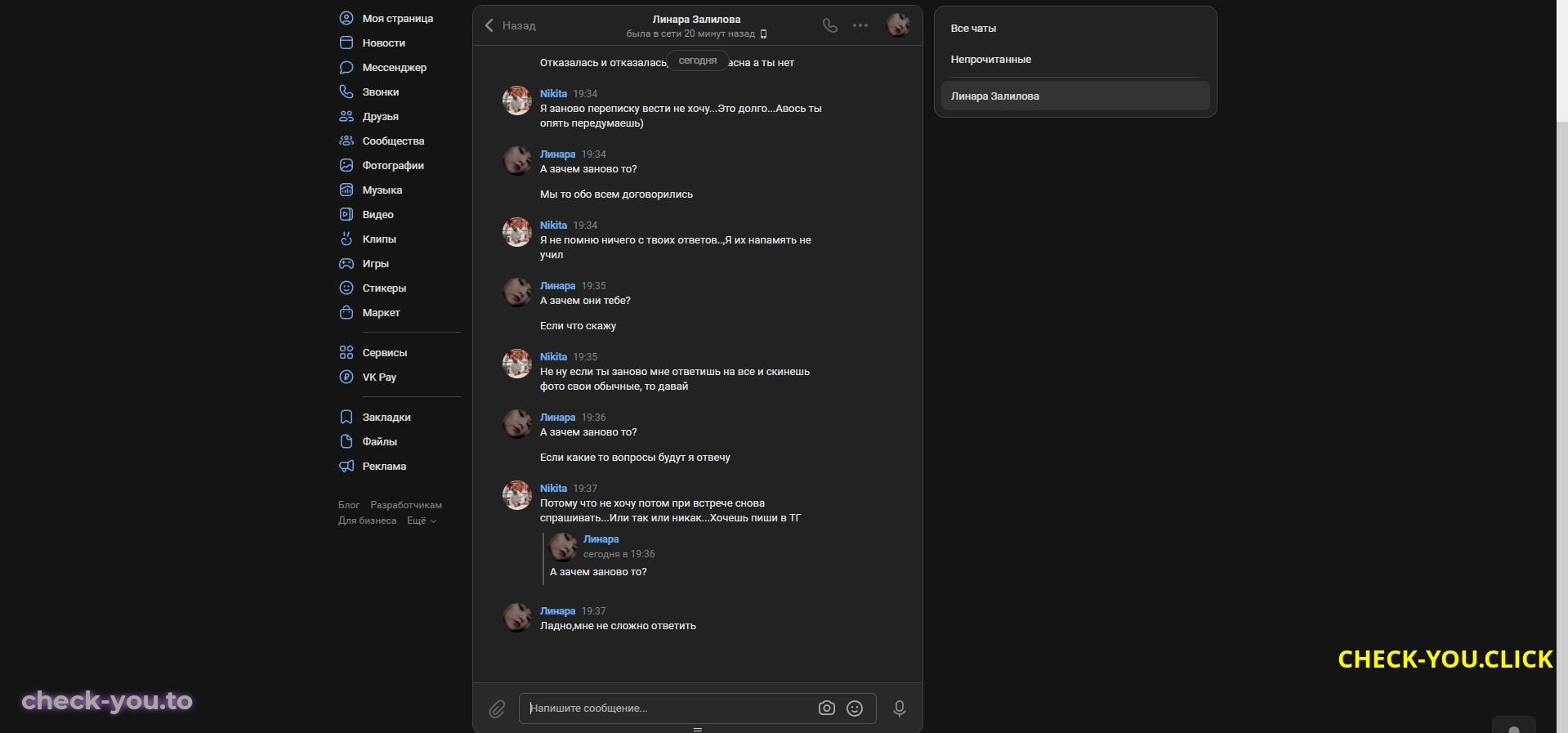Image resolution: width=1568 pixels, height=733 pixels.
Task: Click the Файлы document icon
Action: [x=346, y=441]
